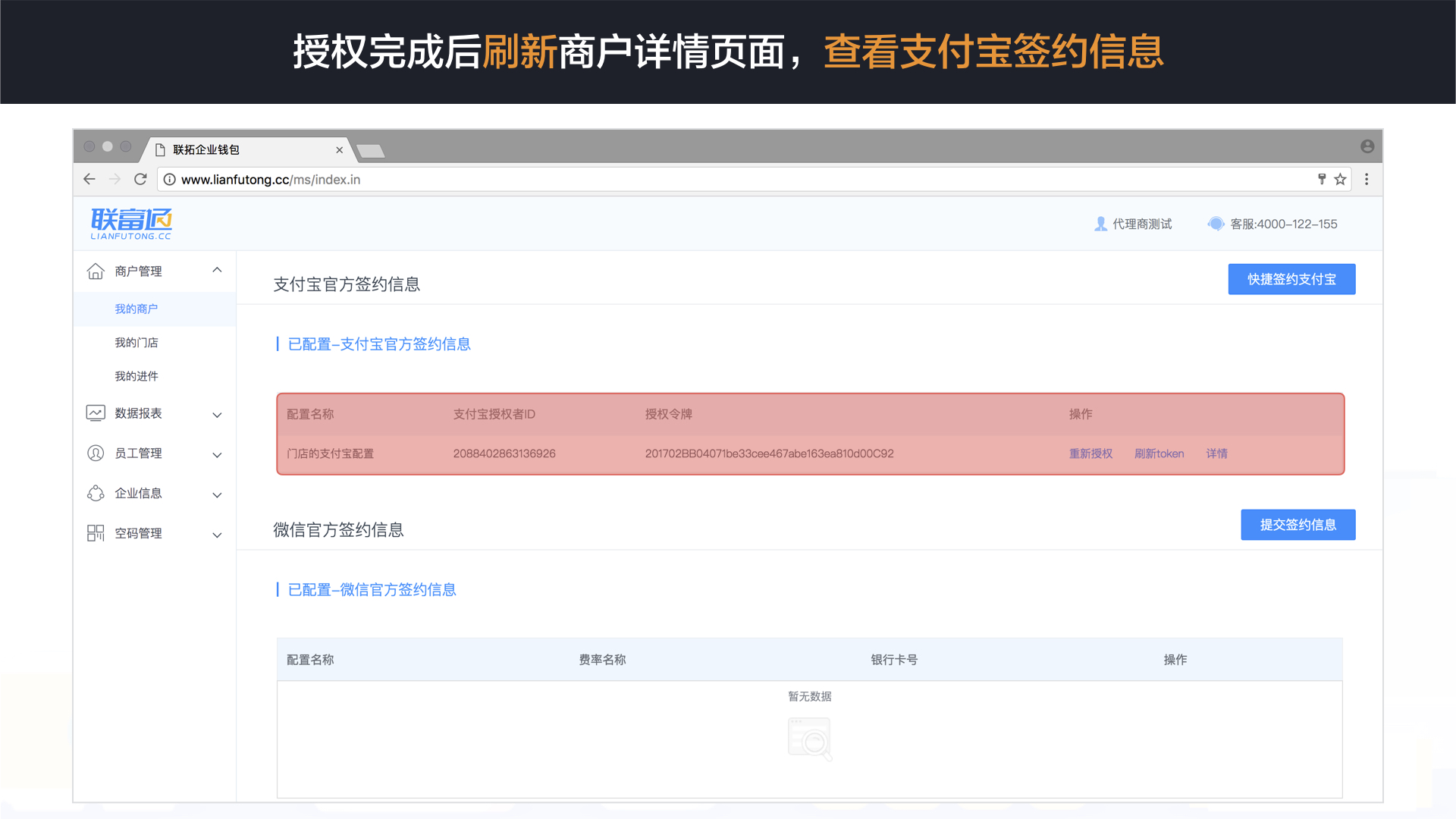Click the 提交签约信息 button
1456x819 pixels.
pyautogui.click(x=1298, y=525)
